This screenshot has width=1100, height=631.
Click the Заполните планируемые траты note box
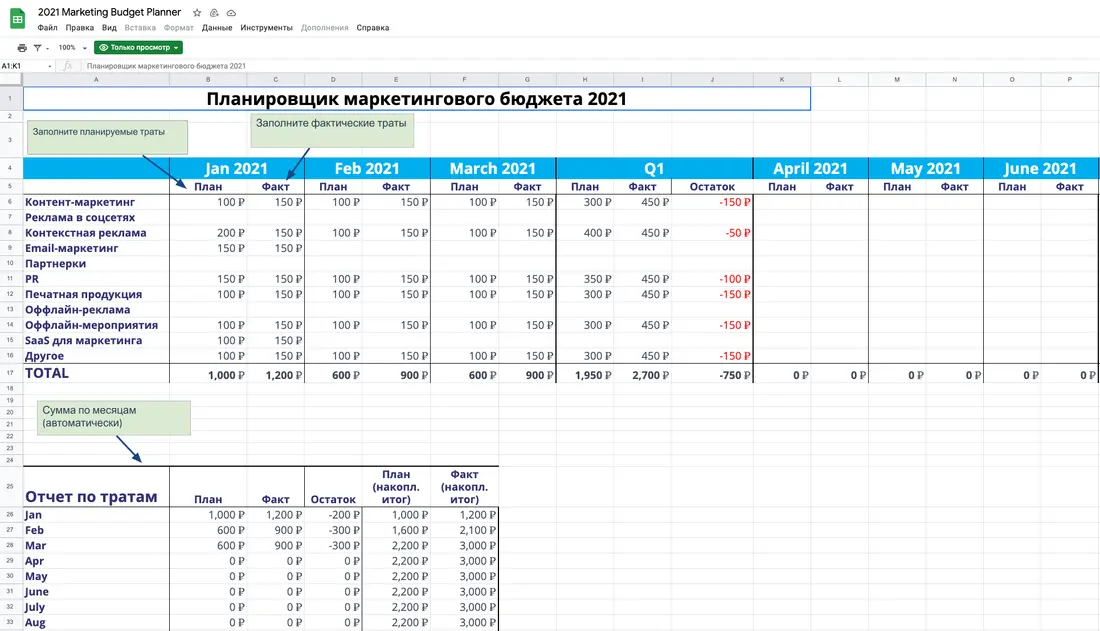click(107, 138)
